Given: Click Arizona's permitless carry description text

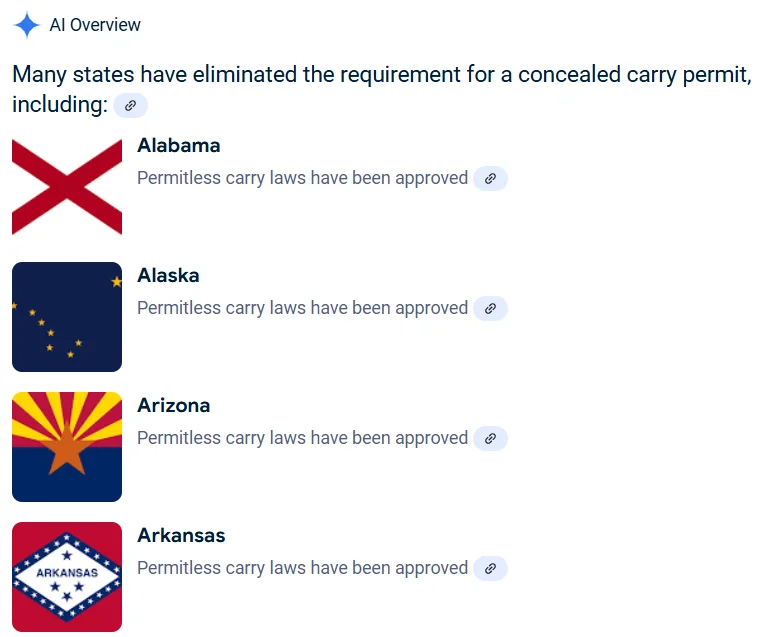Looking at the screenshot, I should pos(302,438).
